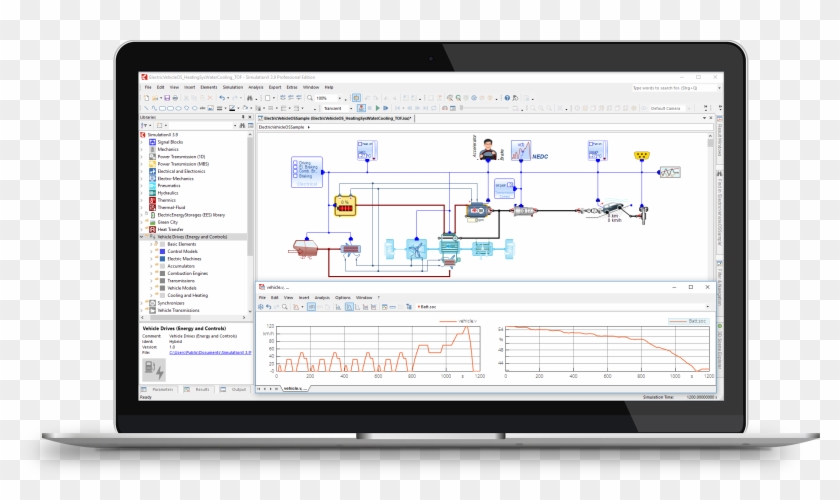Switch to the Results tab at bottom
This screenshot has height=500, width=840.
click(x=197, y=390)
